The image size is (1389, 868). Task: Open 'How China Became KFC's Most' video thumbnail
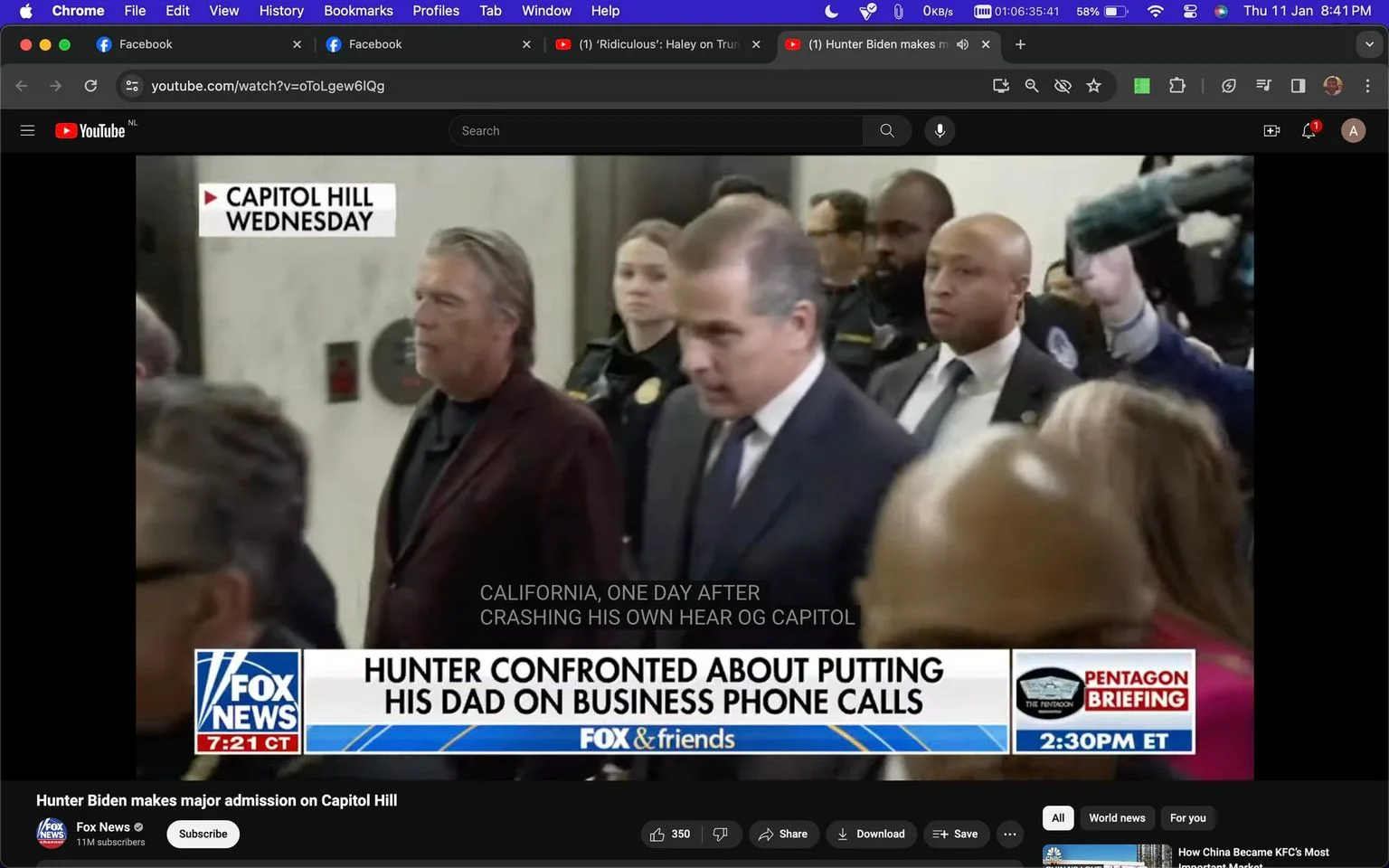[x=1107, y=856]
